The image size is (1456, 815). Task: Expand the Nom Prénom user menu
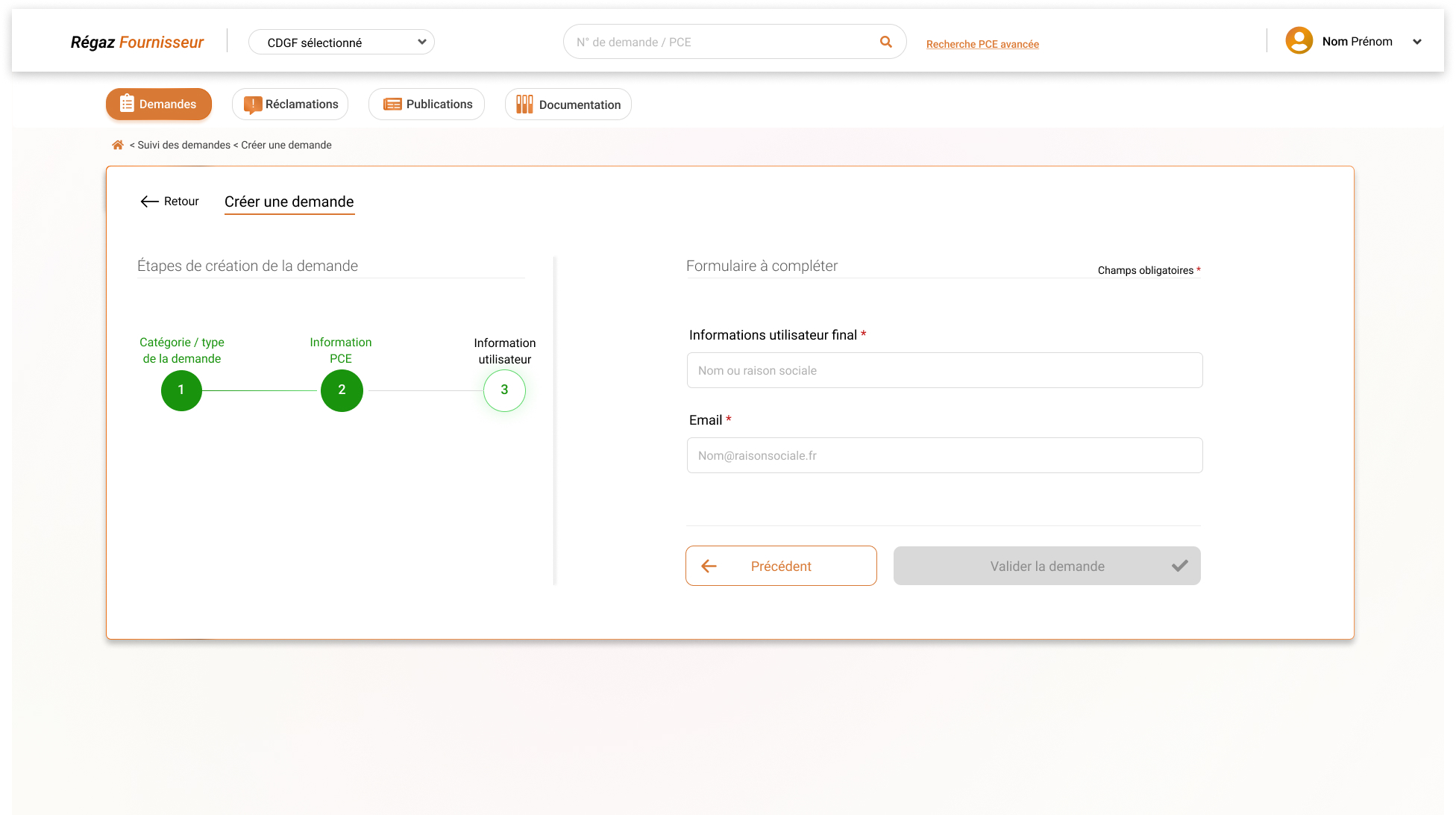click(x=1416, y=42)
